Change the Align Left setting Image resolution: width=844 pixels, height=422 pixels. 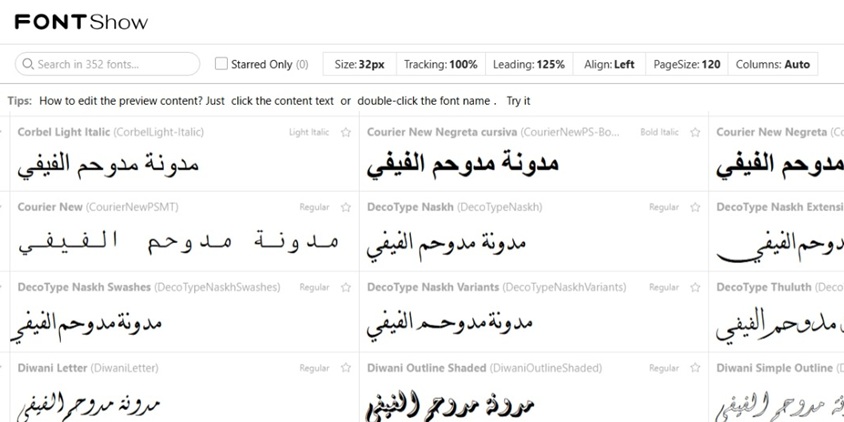[609, 64]
